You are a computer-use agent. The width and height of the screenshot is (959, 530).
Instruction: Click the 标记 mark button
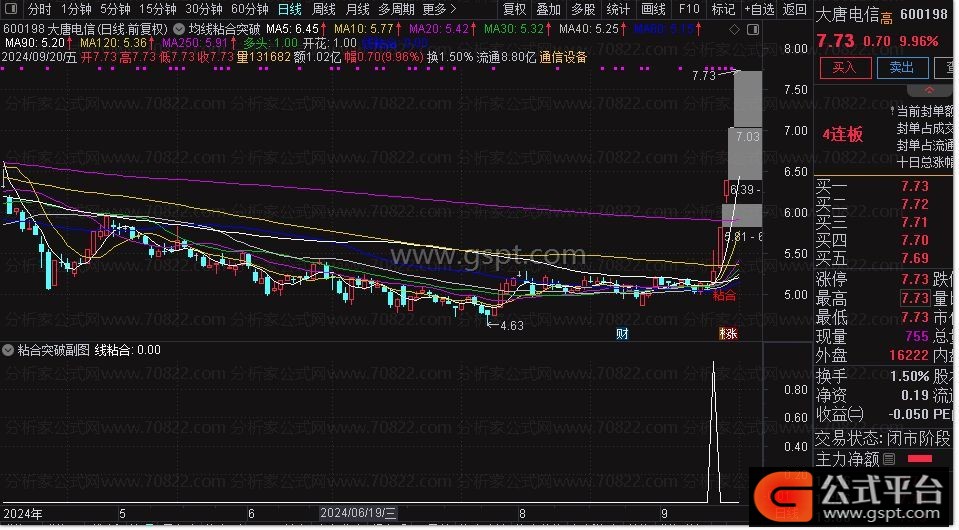click(723, 9)
